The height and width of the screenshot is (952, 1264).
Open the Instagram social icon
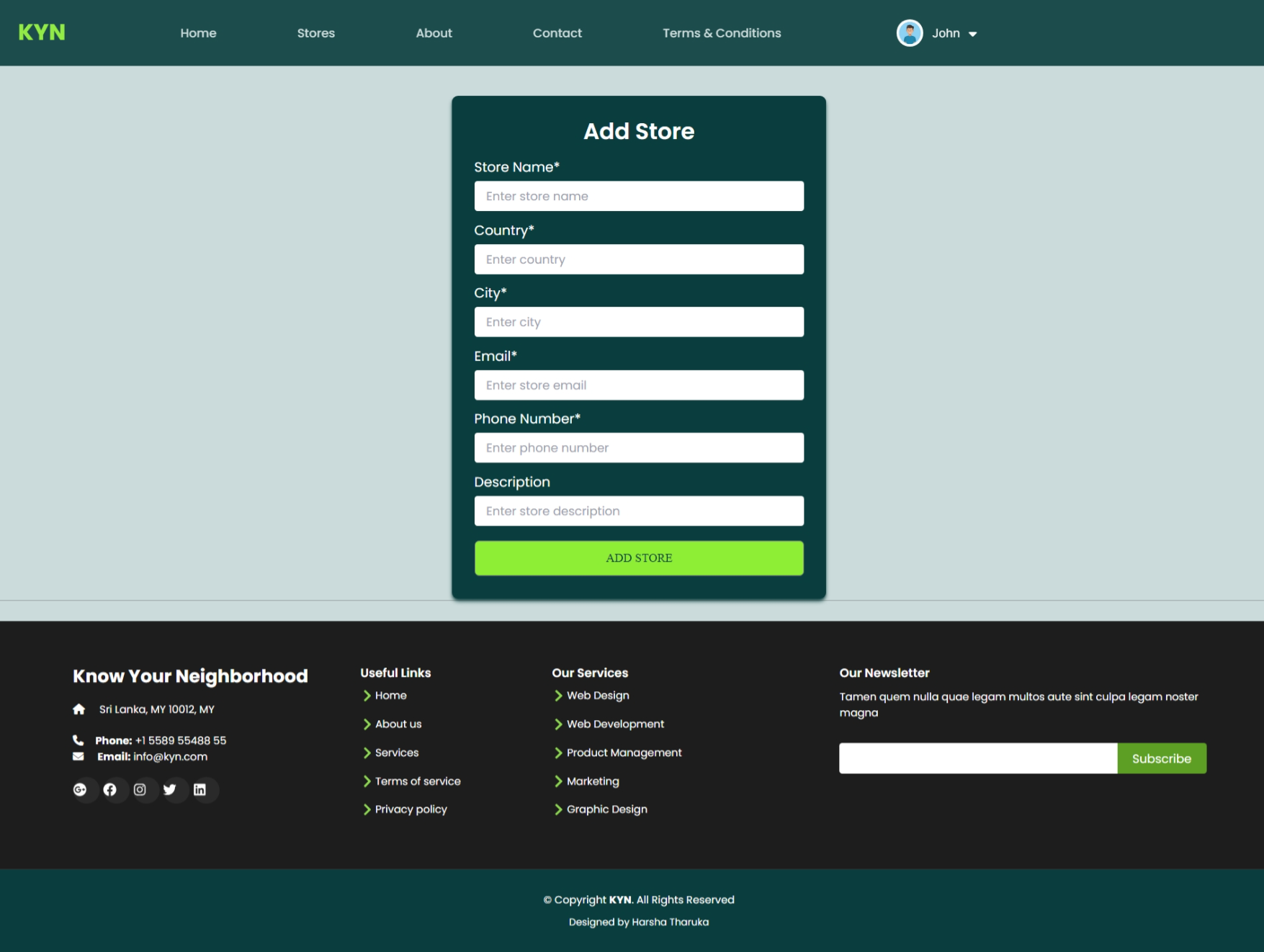(x=140, y=790)
